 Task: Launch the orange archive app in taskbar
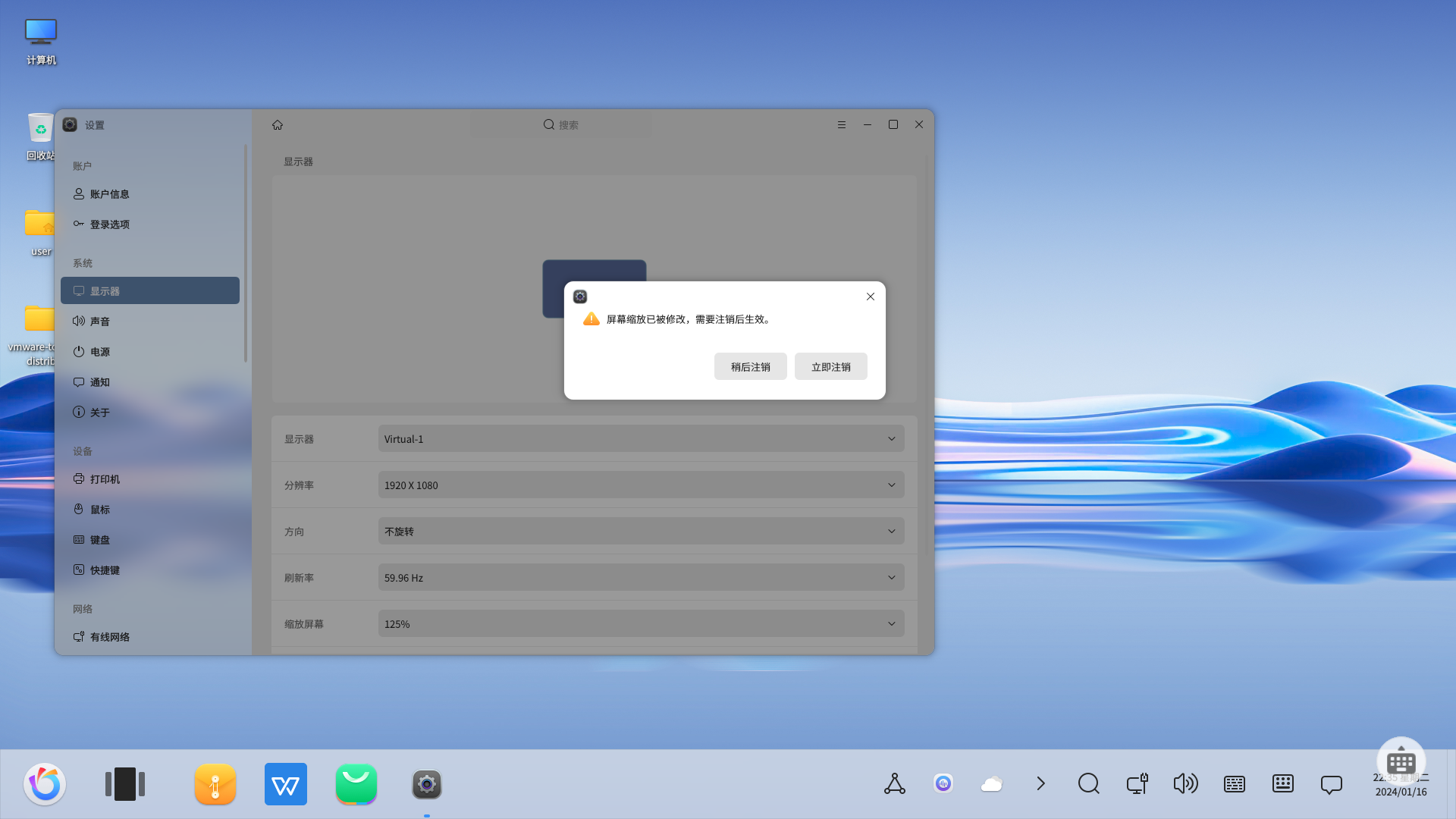point(215,784)
